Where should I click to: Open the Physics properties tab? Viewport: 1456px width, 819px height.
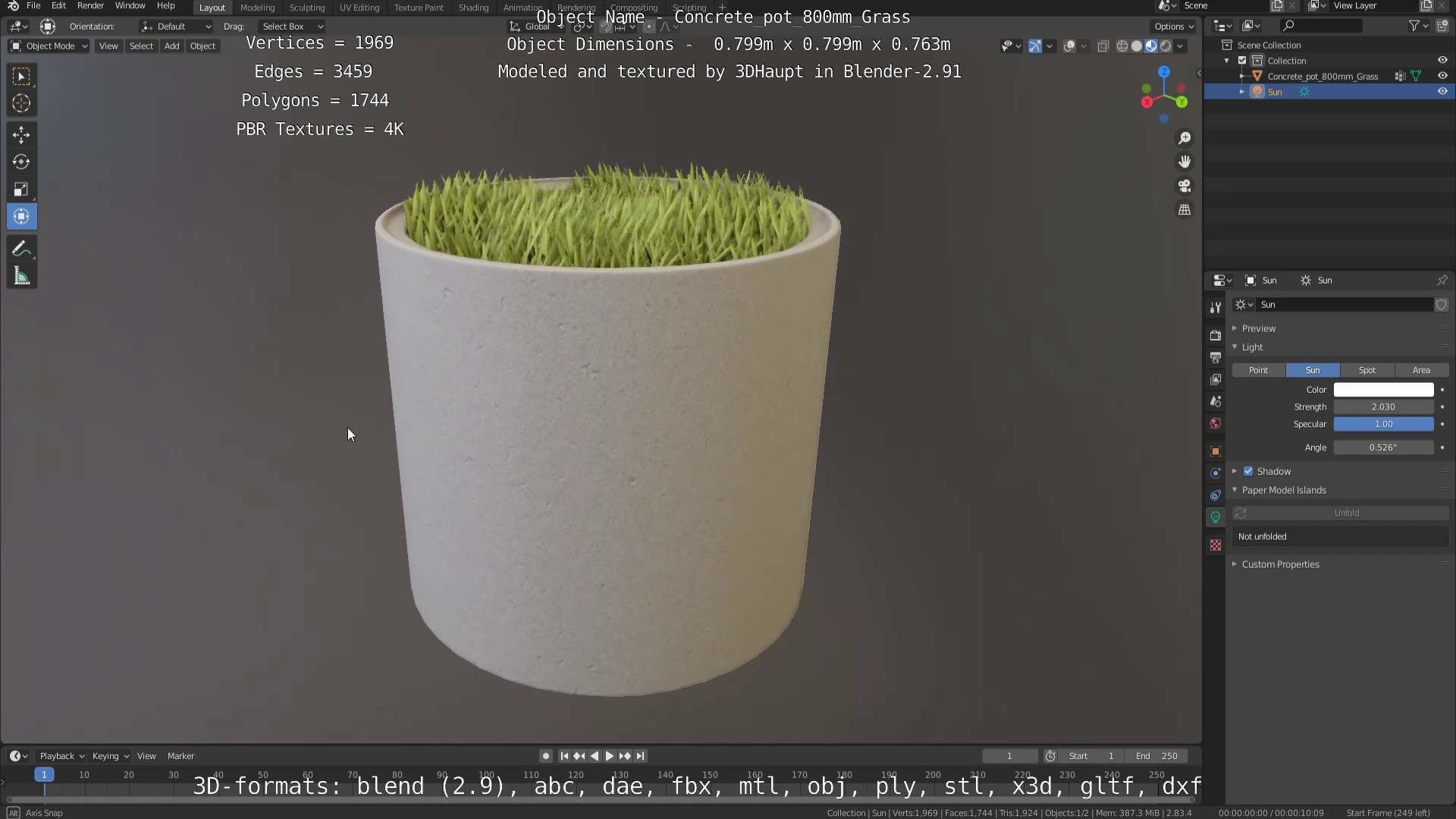1216,473
